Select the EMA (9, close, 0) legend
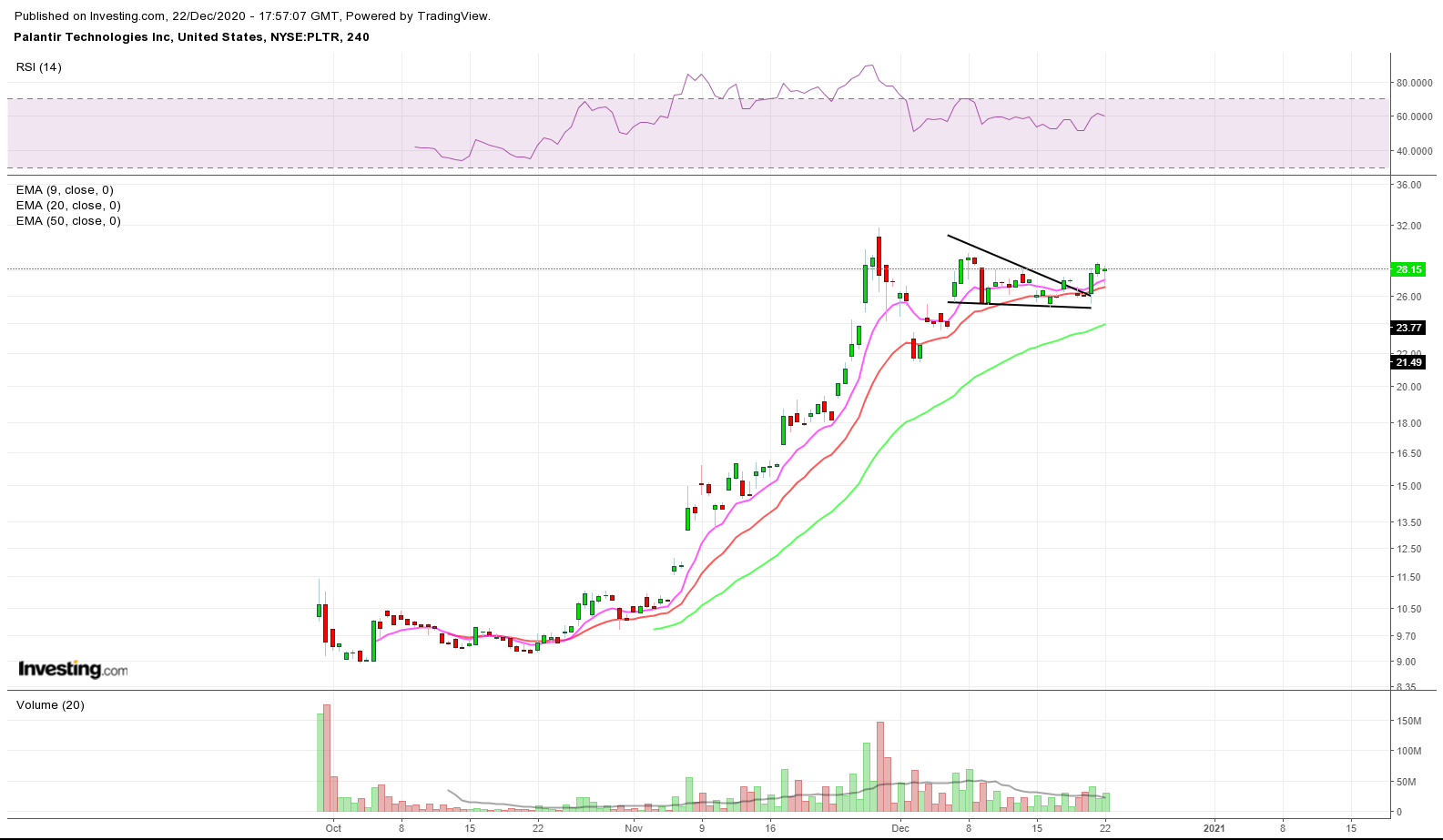The width and height of the screenshot is (1443, 840). point(65,190)
